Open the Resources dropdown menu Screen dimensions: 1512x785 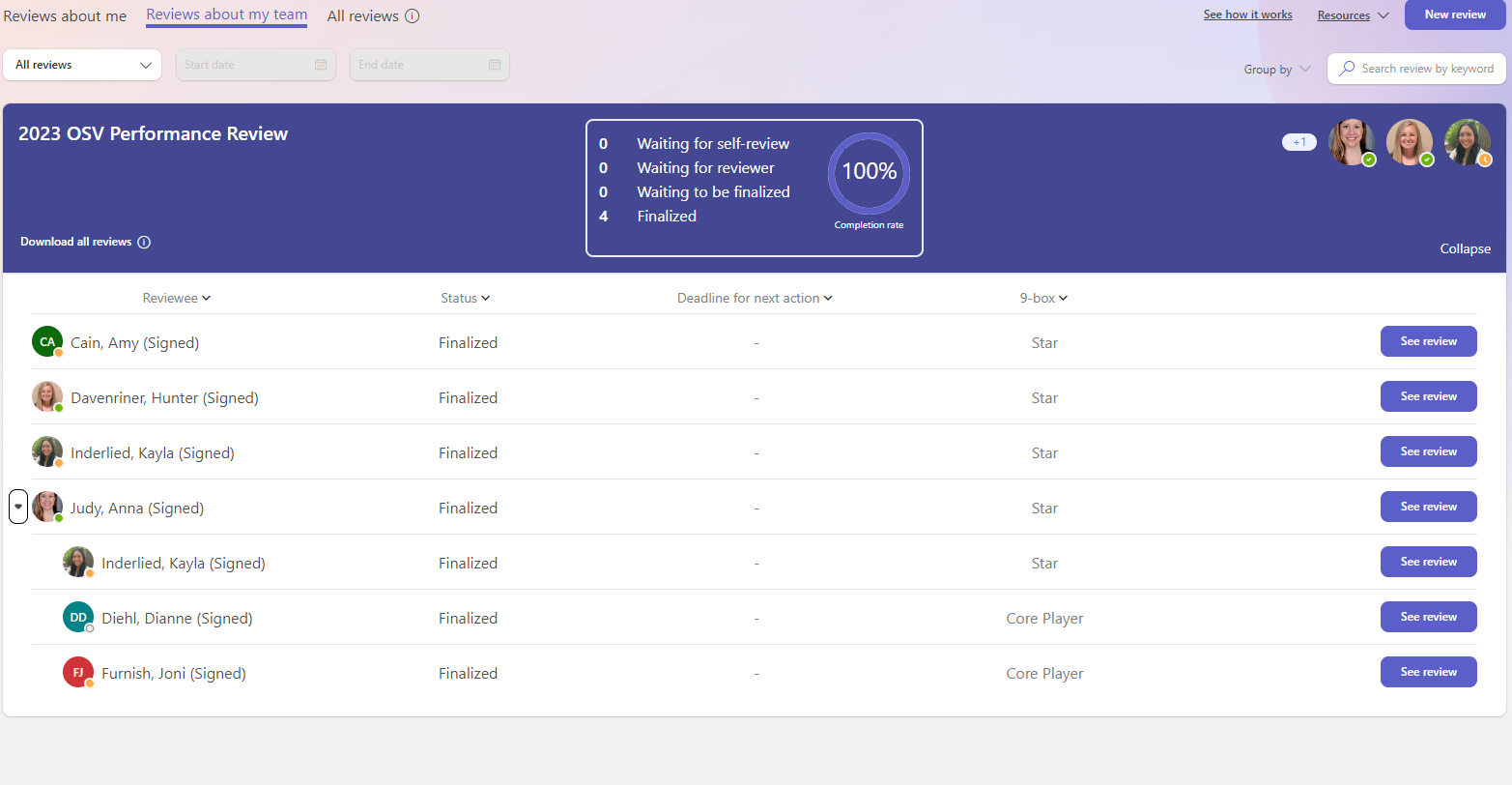pos(1353,15)
